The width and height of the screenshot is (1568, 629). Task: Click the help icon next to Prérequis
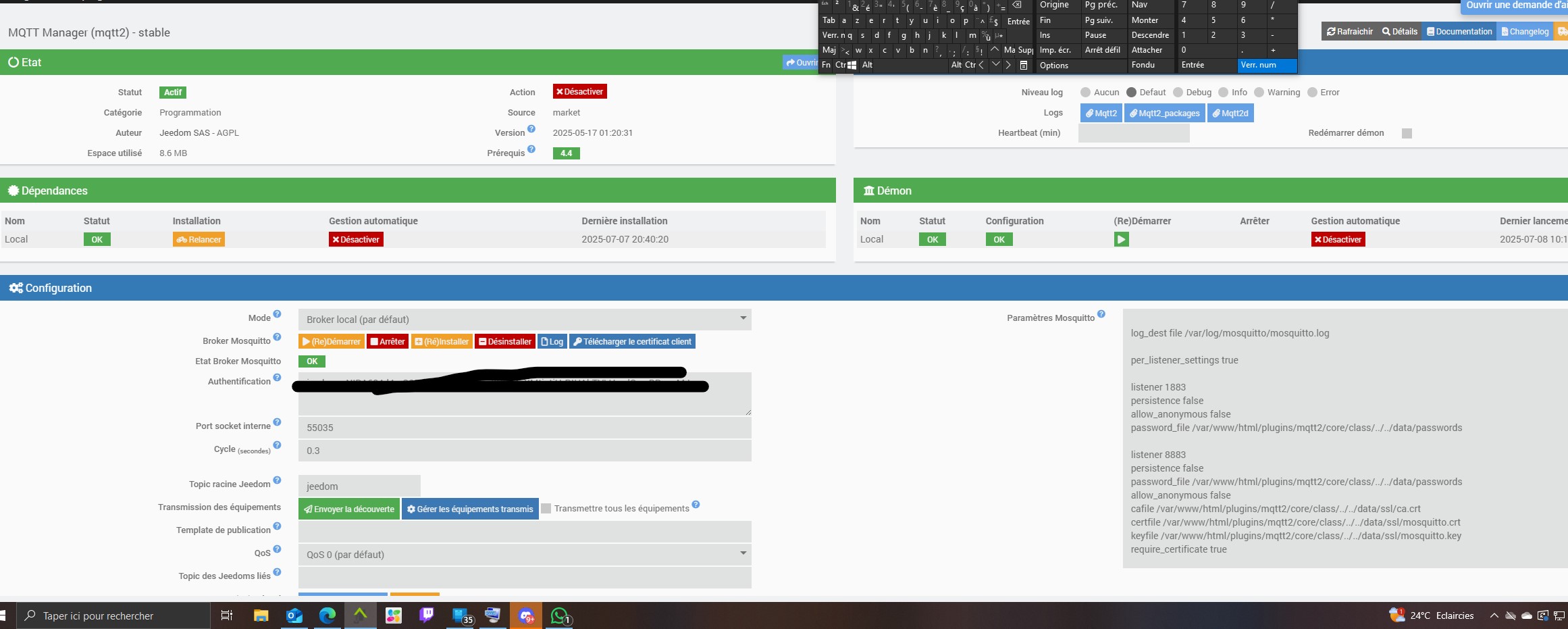[531, 149]
